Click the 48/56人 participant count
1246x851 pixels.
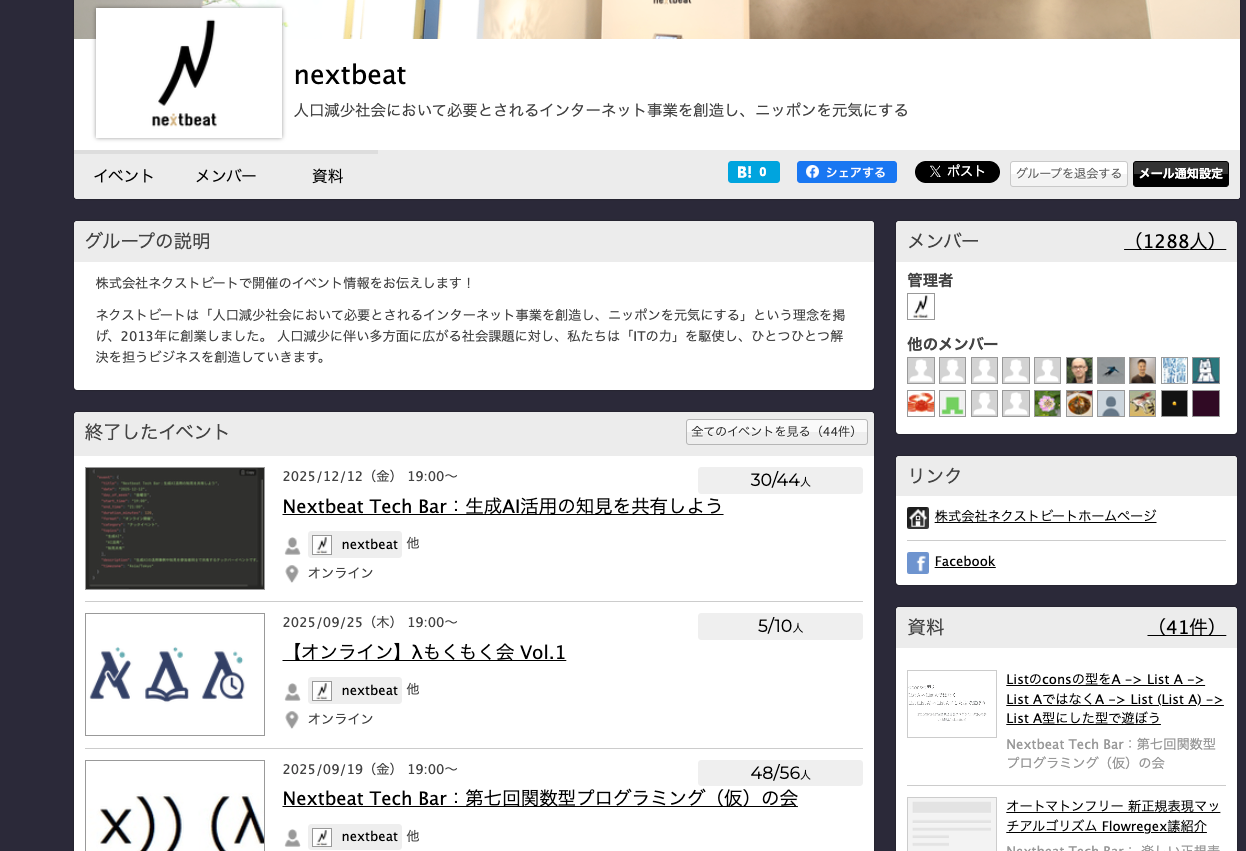780,772
